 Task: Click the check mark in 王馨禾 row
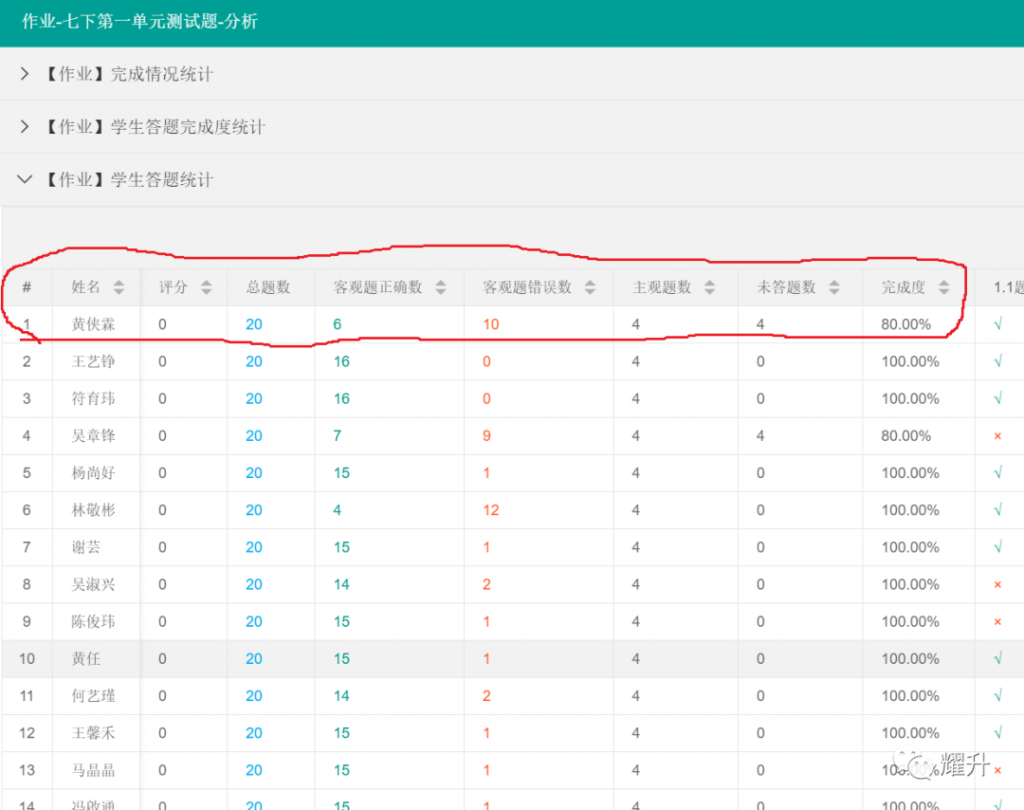coord(998,734)
